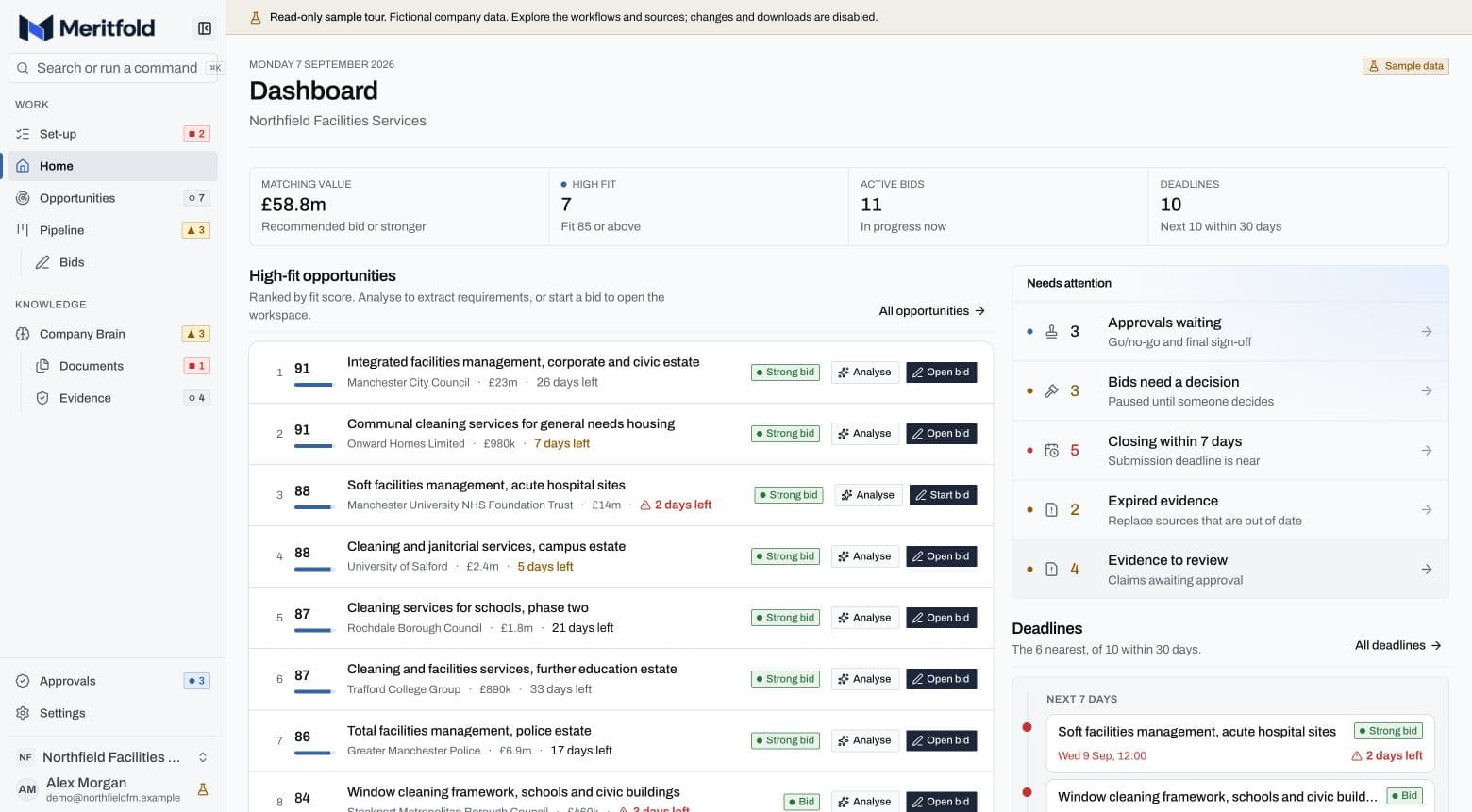Analyse University of Salford opportunity
1472x812 pixels.
864,556
